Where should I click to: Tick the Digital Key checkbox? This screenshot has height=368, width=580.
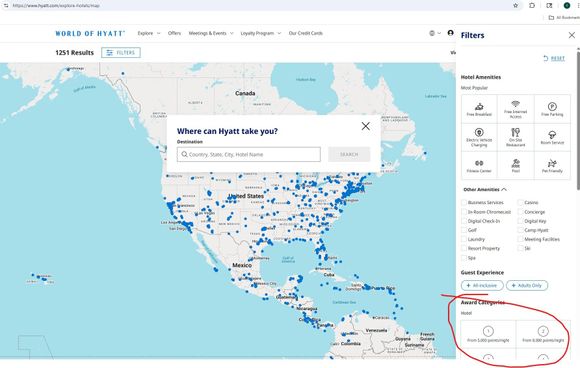[520, 221]
